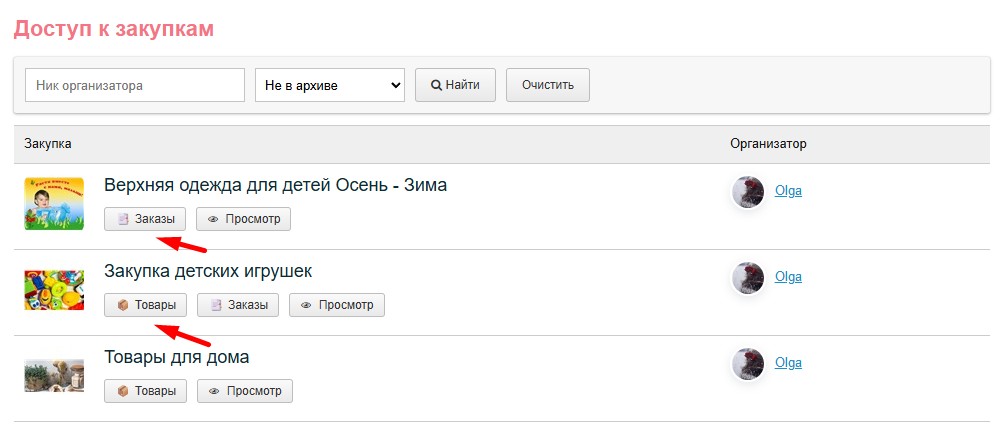Open Товары for Закупка детских игрушек
1002x424 pixels.
[x=145, y=305]
